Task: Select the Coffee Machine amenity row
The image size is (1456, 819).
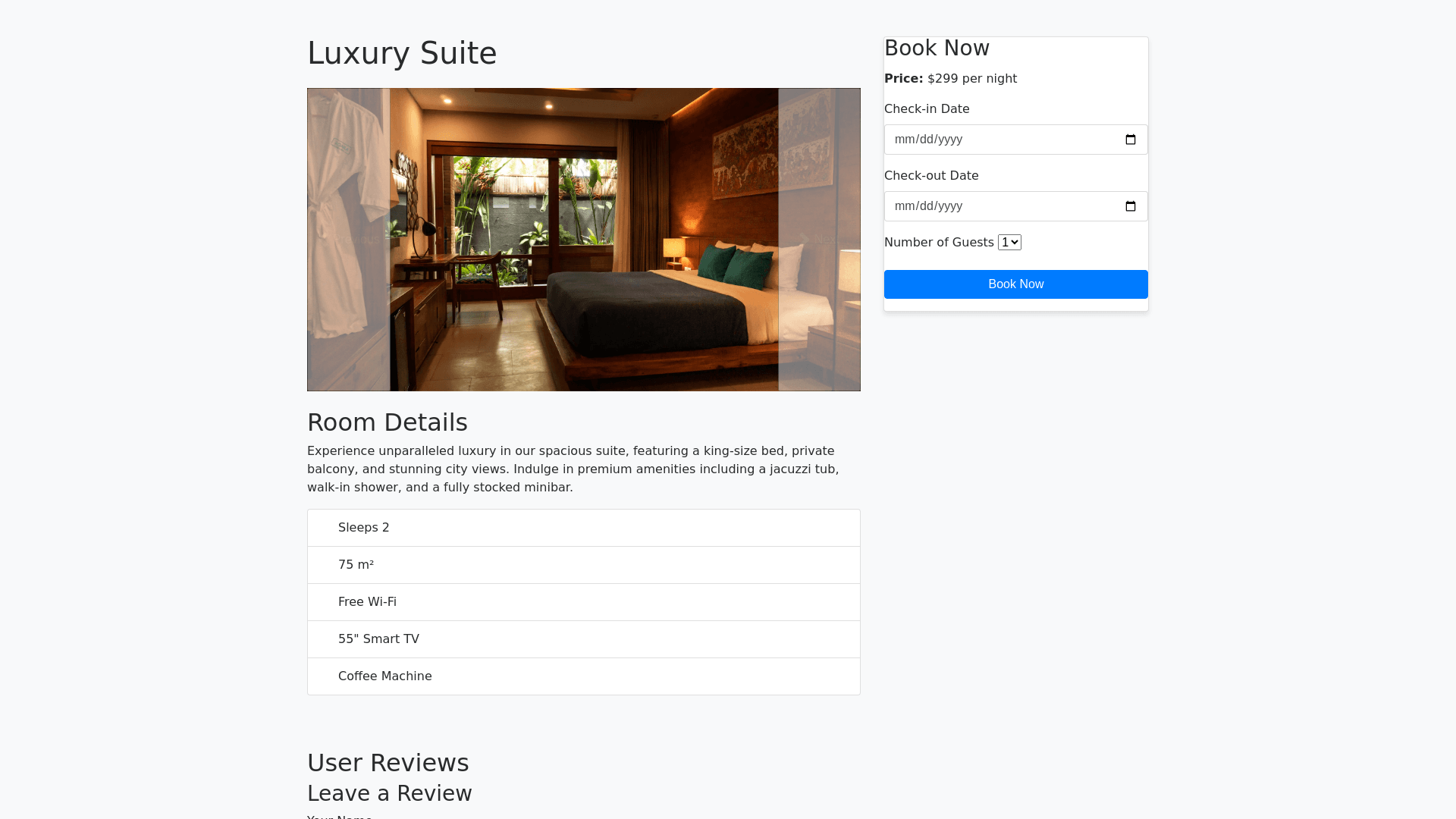Action: 584,676
